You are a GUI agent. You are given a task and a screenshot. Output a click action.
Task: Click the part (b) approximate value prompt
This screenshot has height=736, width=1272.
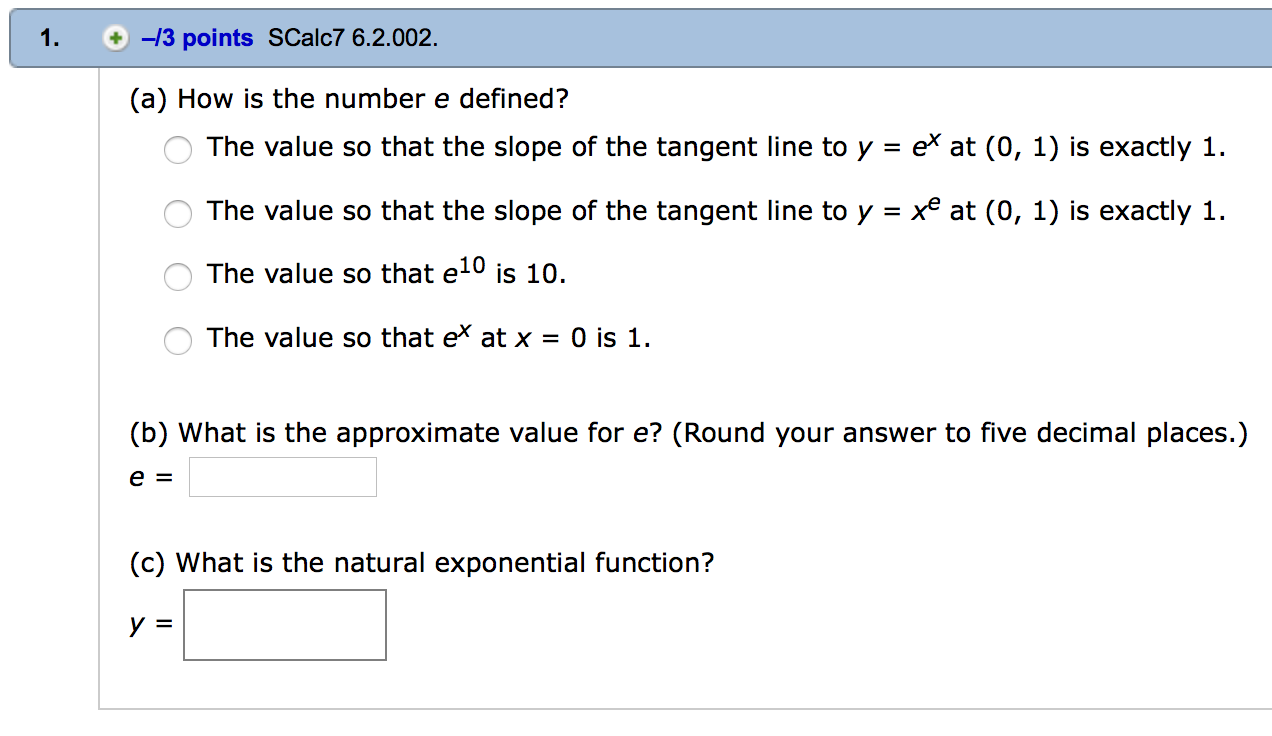tap(688, 433)
